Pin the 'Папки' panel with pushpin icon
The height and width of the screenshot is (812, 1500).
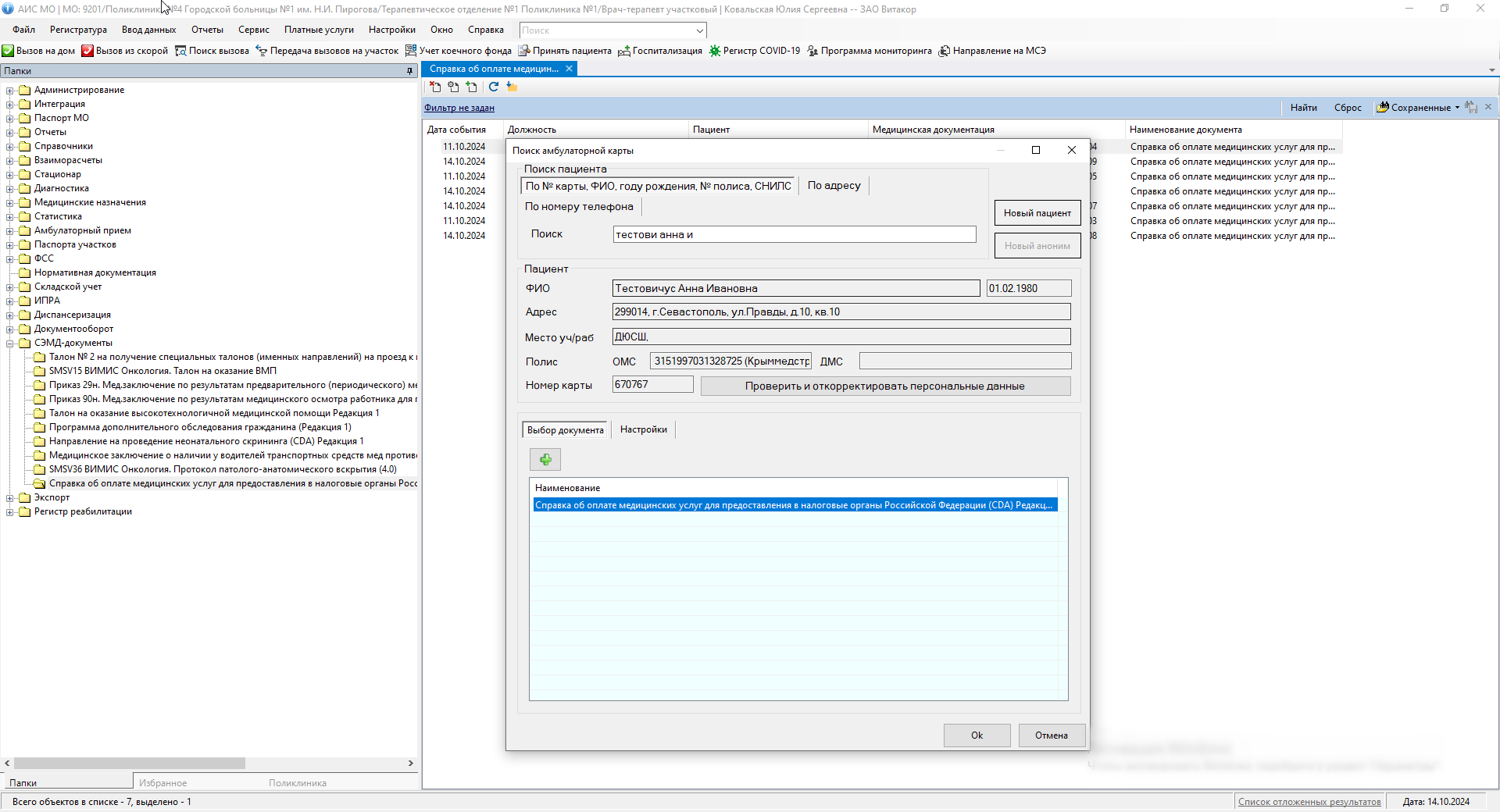click(409, 71)
